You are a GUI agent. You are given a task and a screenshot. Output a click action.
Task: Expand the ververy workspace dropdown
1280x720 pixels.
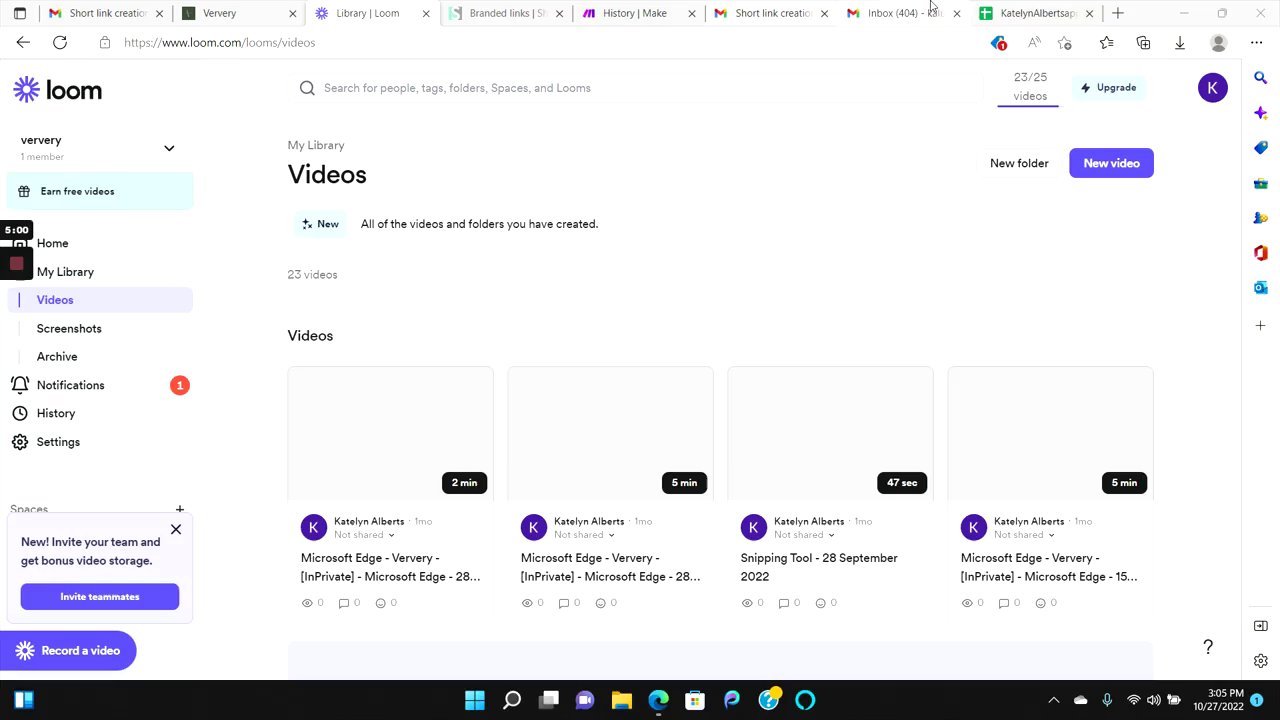click(x=169, y=148)
